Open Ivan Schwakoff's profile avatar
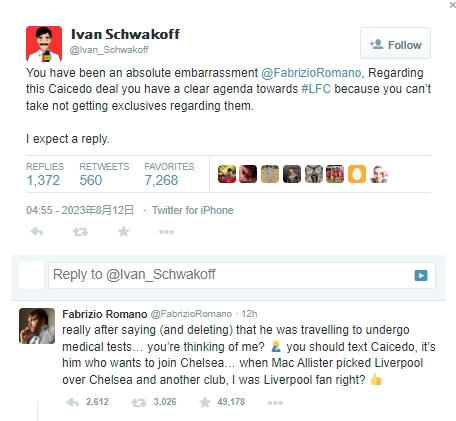 click(x=44, y=44)
